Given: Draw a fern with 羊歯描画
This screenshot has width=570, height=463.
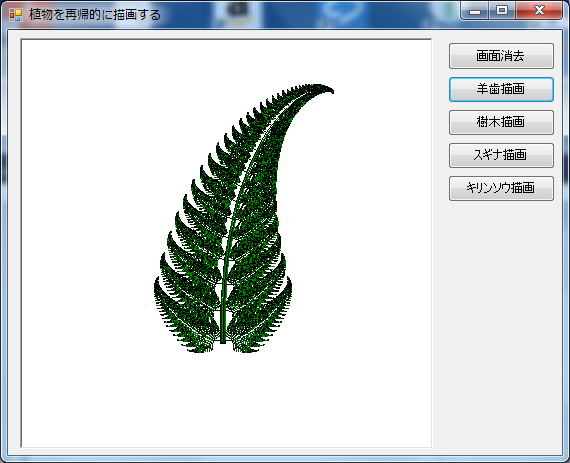Looking at the screenshot, I should (501, 89).
